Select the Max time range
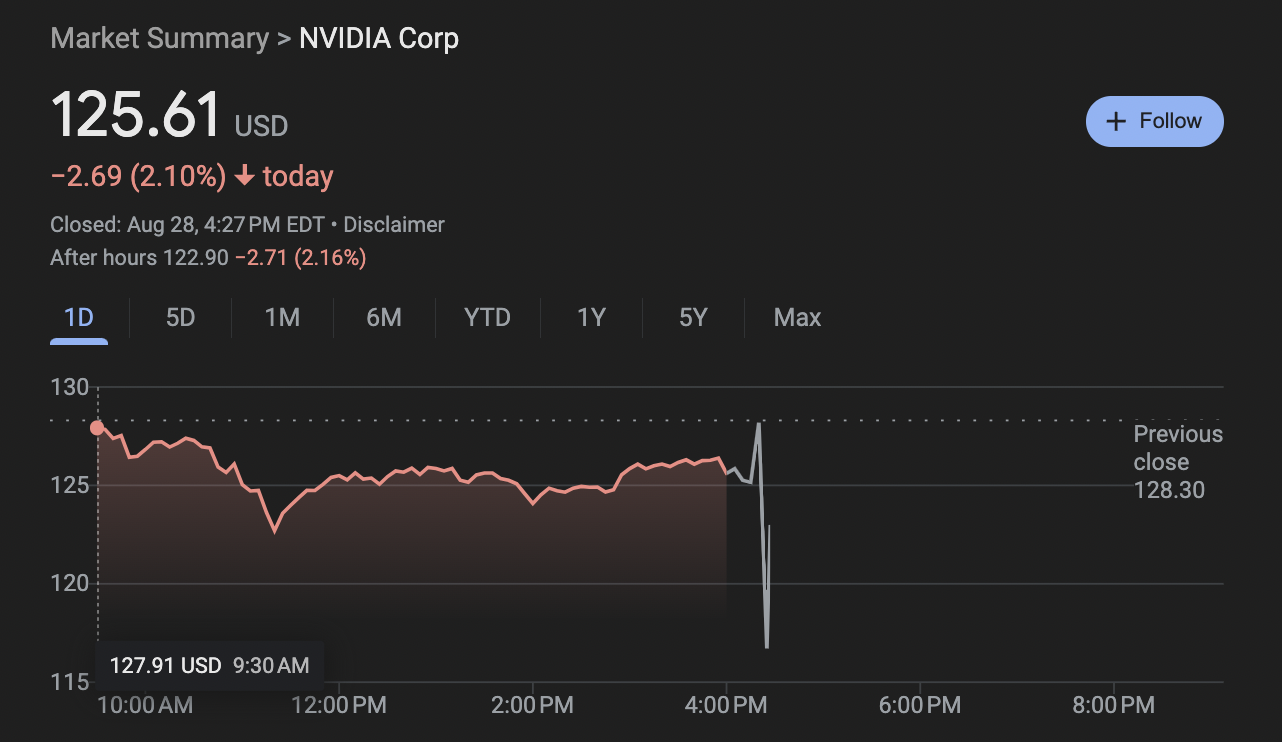Image resolution: width=1282 pixels, height=742 pixels. [797, 318]
